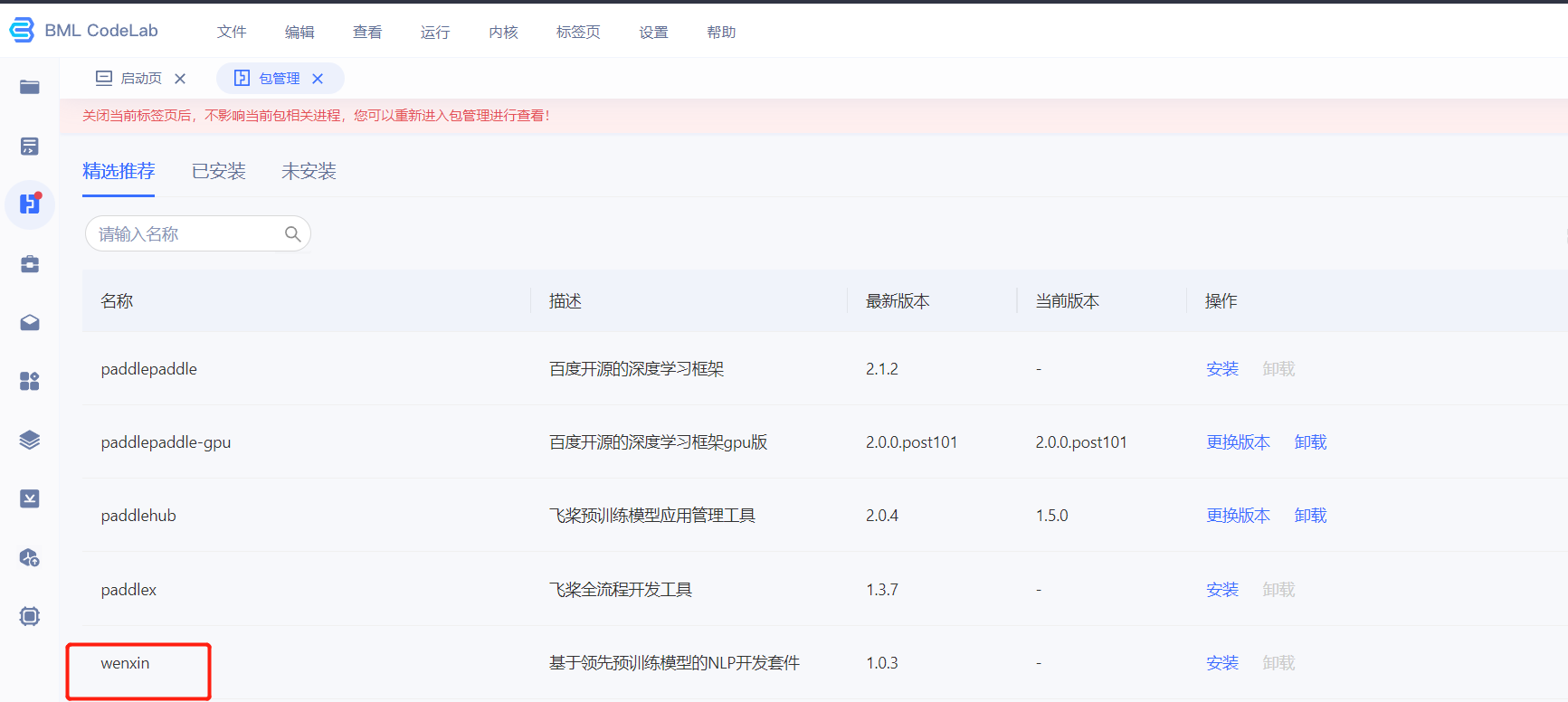This screenshot has height=702, width=1568.
Task: Select the paddlepaddle name cell
Action: (x=149, y=369)
